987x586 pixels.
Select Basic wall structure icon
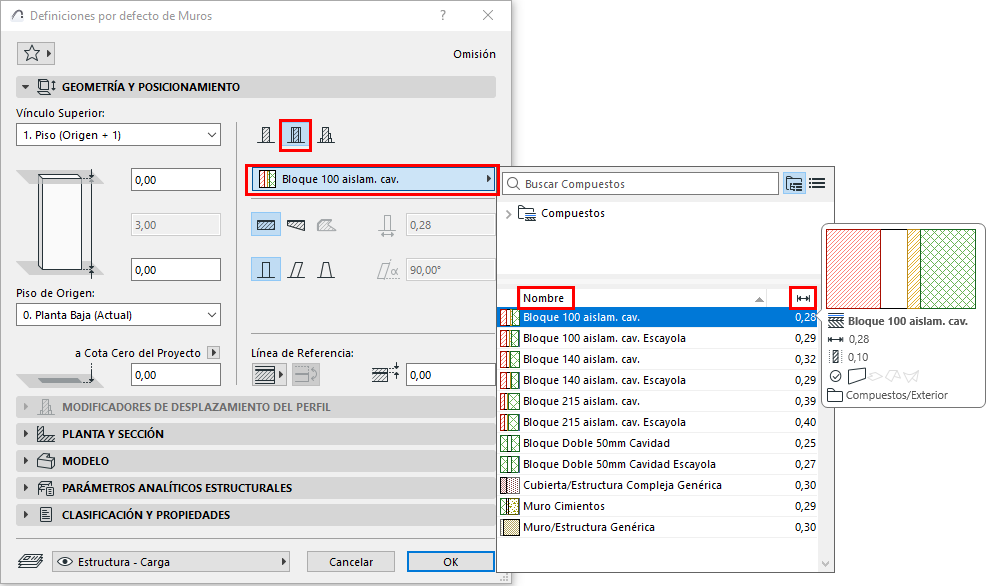(266, 135)
